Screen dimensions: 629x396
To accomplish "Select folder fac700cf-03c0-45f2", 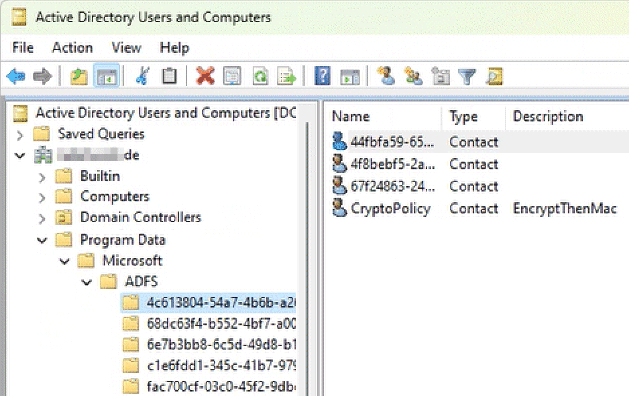I will (x=221, y=386).
